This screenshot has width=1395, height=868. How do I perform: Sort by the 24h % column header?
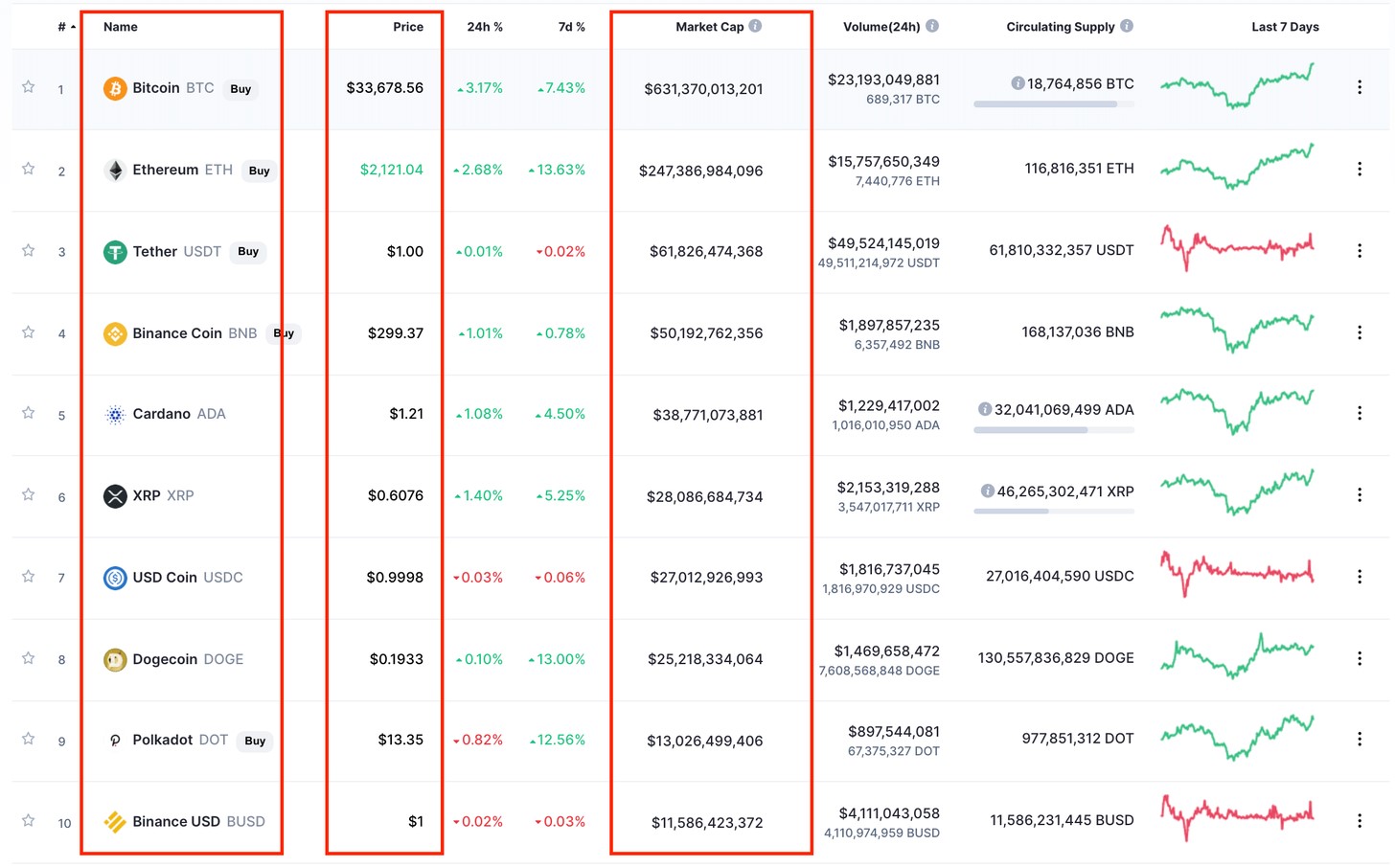click(485, 27)
